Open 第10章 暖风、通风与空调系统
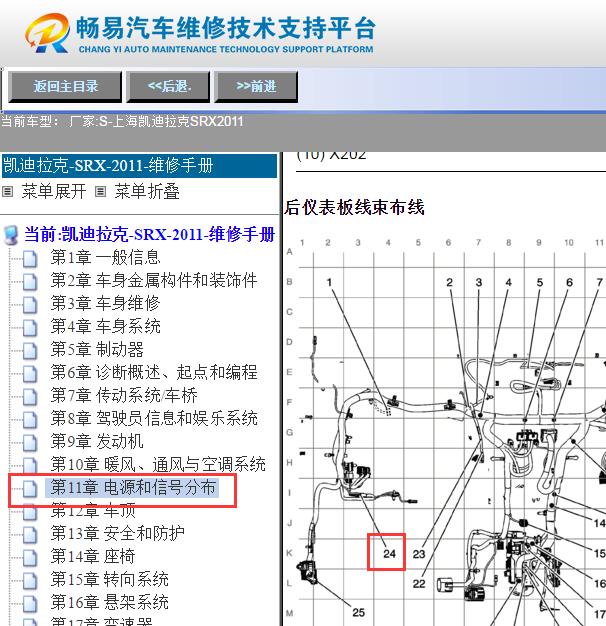 coord(158,465)
